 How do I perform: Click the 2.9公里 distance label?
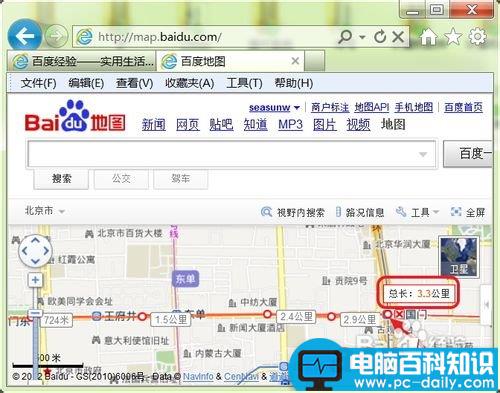click(x=359, y=320)
